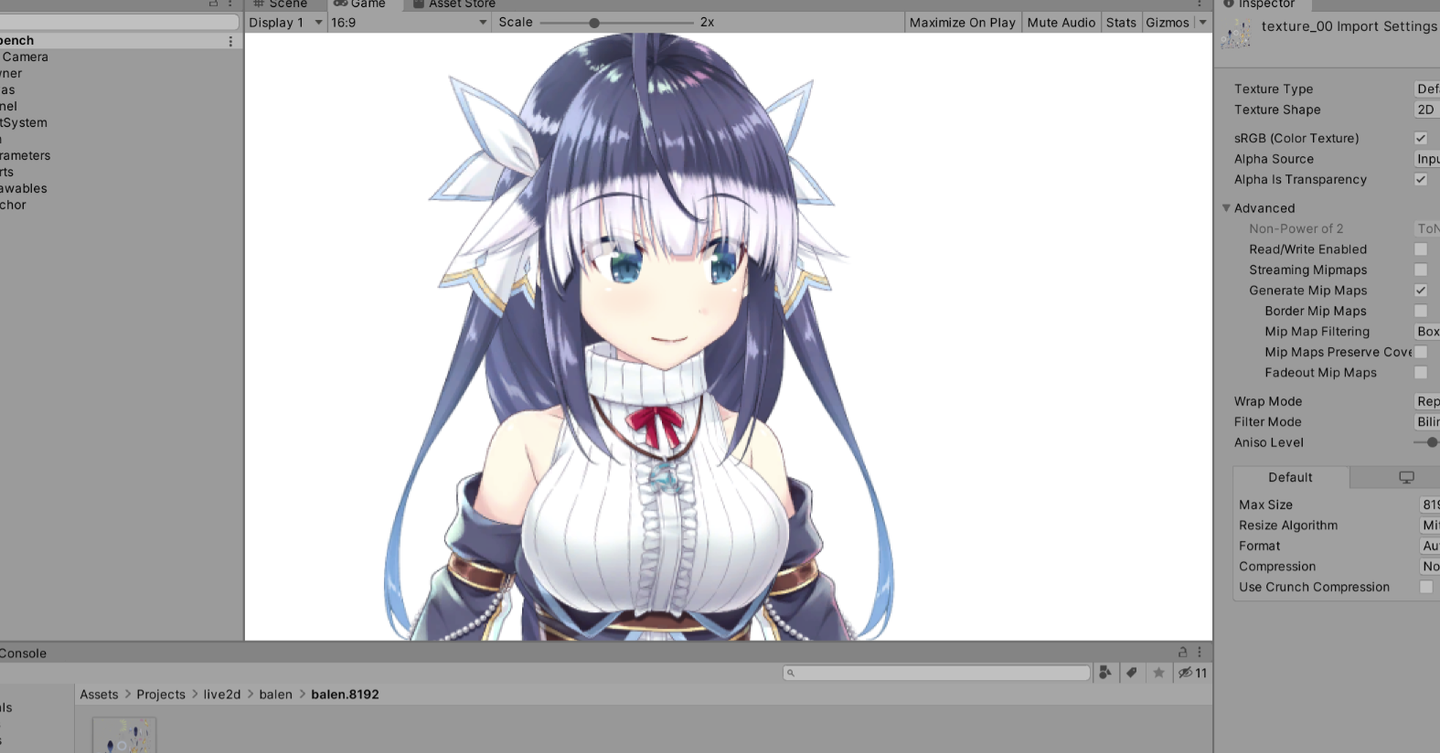Open the texture Format dropdown

point(1429,546)
